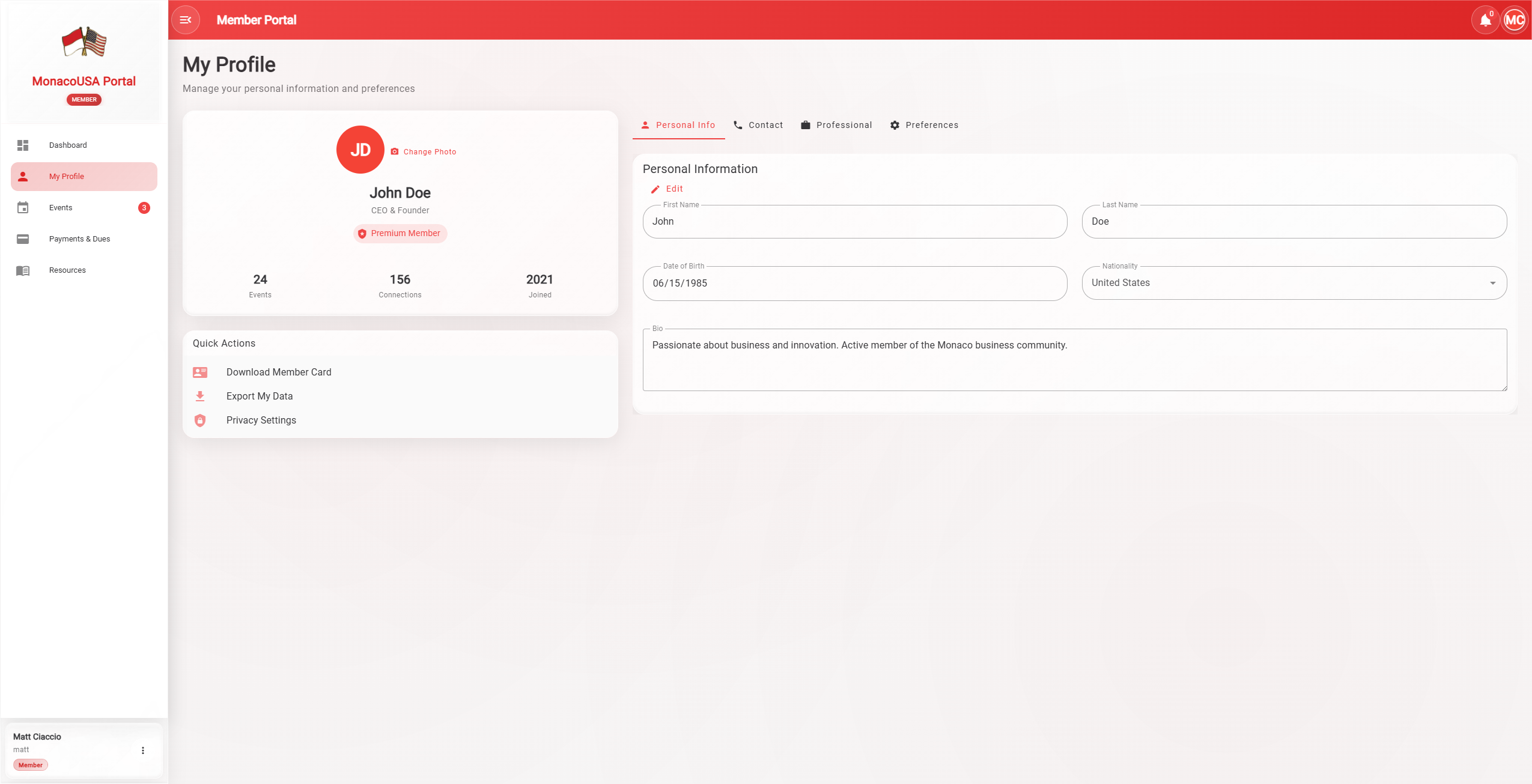Click the Export My Data download icon

click(x=200, y=397)
